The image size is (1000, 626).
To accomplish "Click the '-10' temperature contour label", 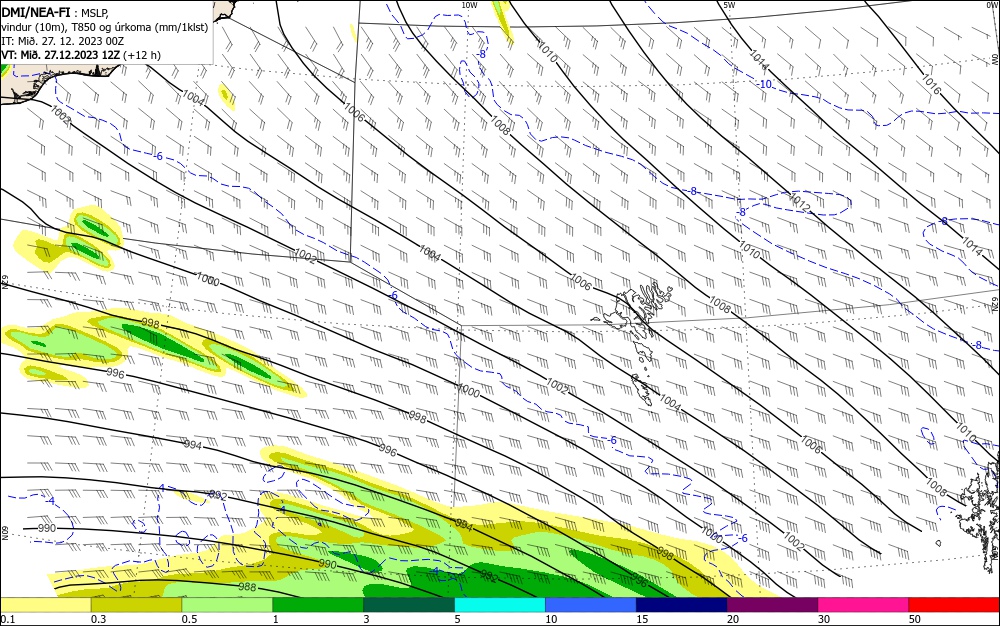I will (765, 84).
